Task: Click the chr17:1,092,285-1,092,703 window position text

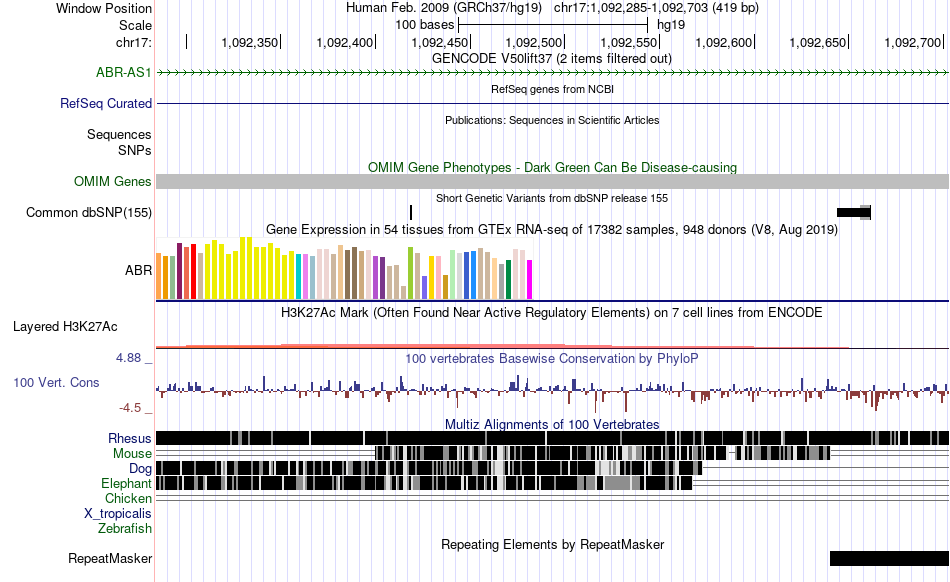Action: 656,8
